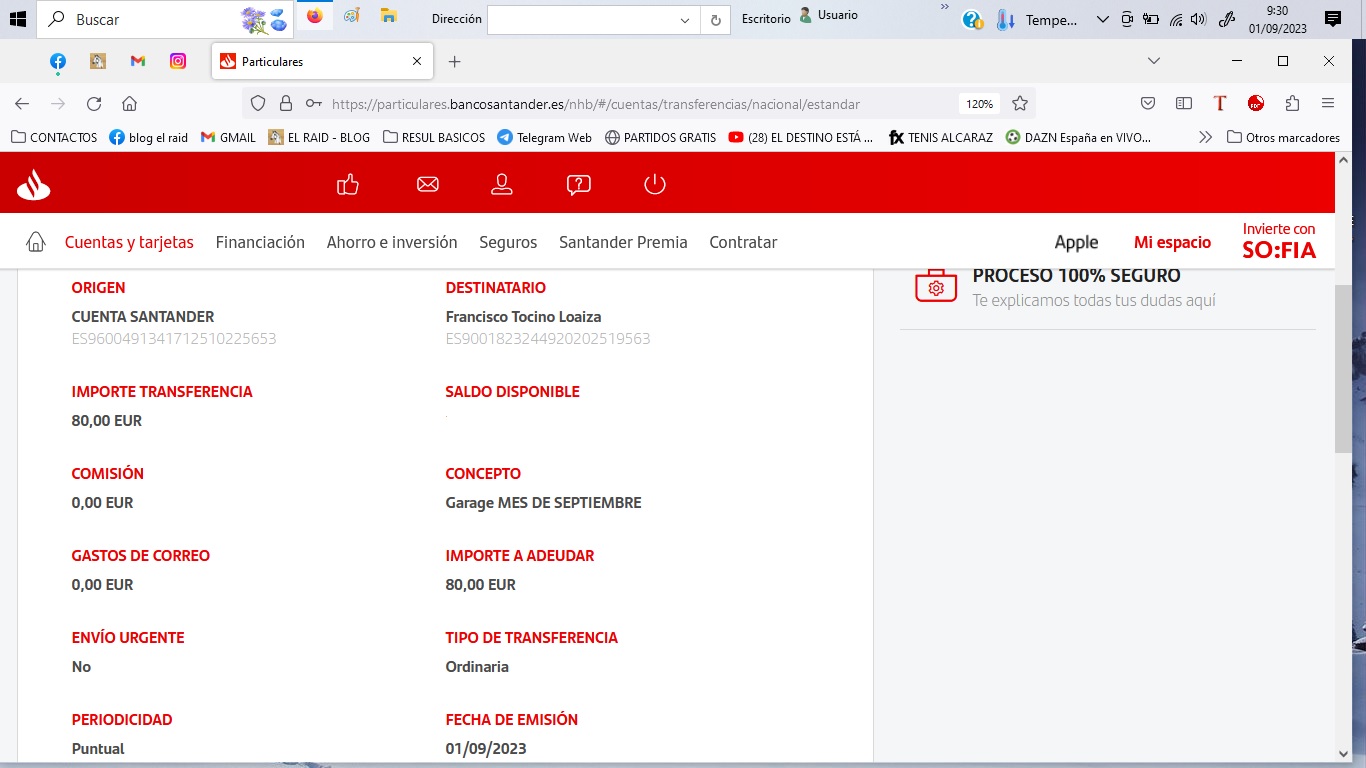Open the Otros marcadores folder
Viewport: 1366px width, 768px height.
(x=1283, y=137)
